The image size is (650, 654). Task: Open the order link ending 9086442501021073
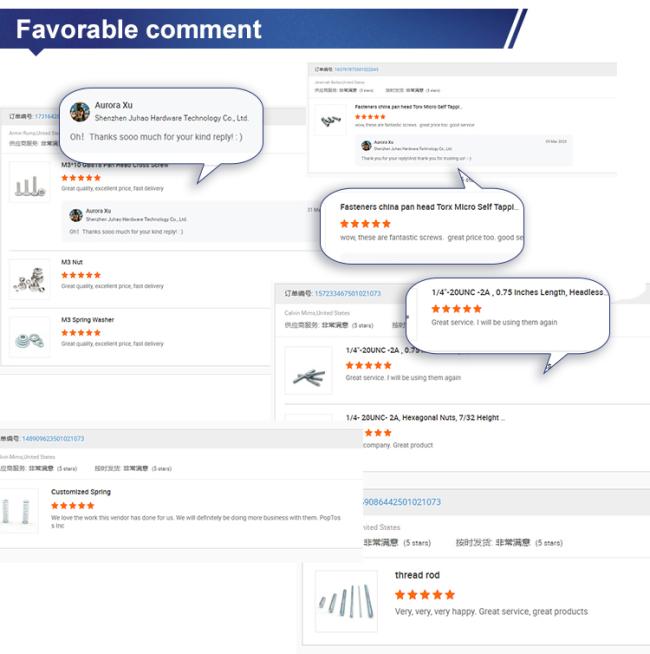tap(402, 502)
